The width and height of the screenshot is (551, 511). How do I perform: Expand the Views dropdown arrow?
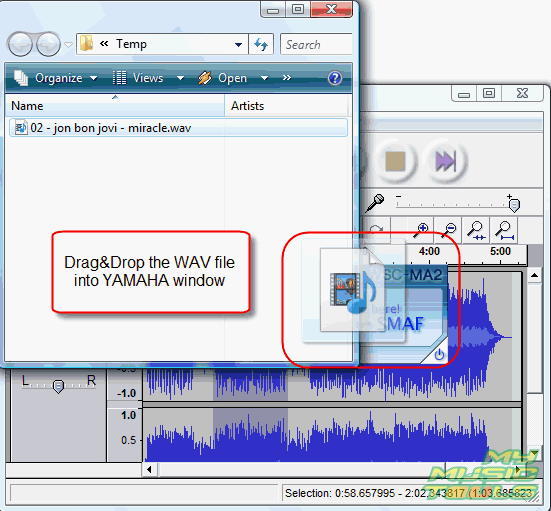180,78
